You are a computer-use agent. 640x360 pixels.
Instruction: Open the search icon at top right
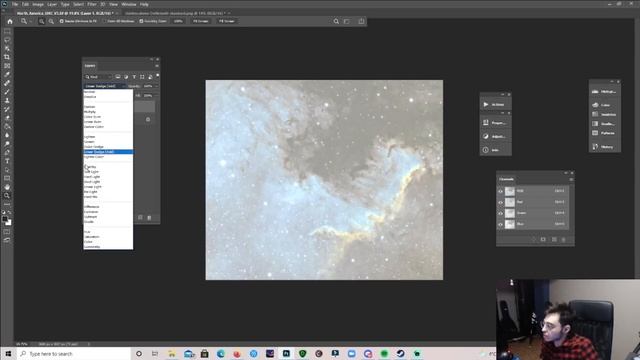tap(336, 21)
